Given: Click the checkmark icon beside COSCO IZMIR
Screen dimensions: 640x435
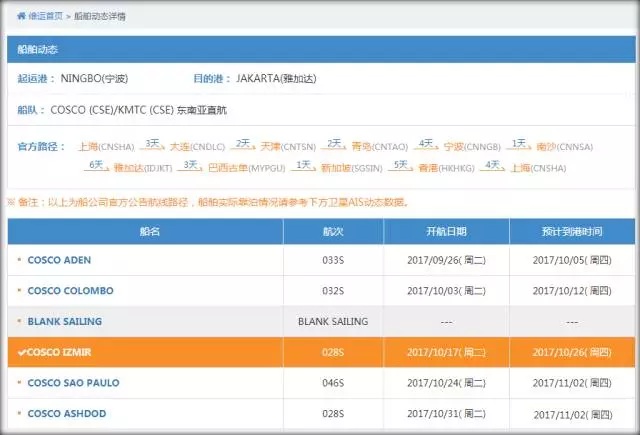Looking at the screenshot, I should pos(22,352).
